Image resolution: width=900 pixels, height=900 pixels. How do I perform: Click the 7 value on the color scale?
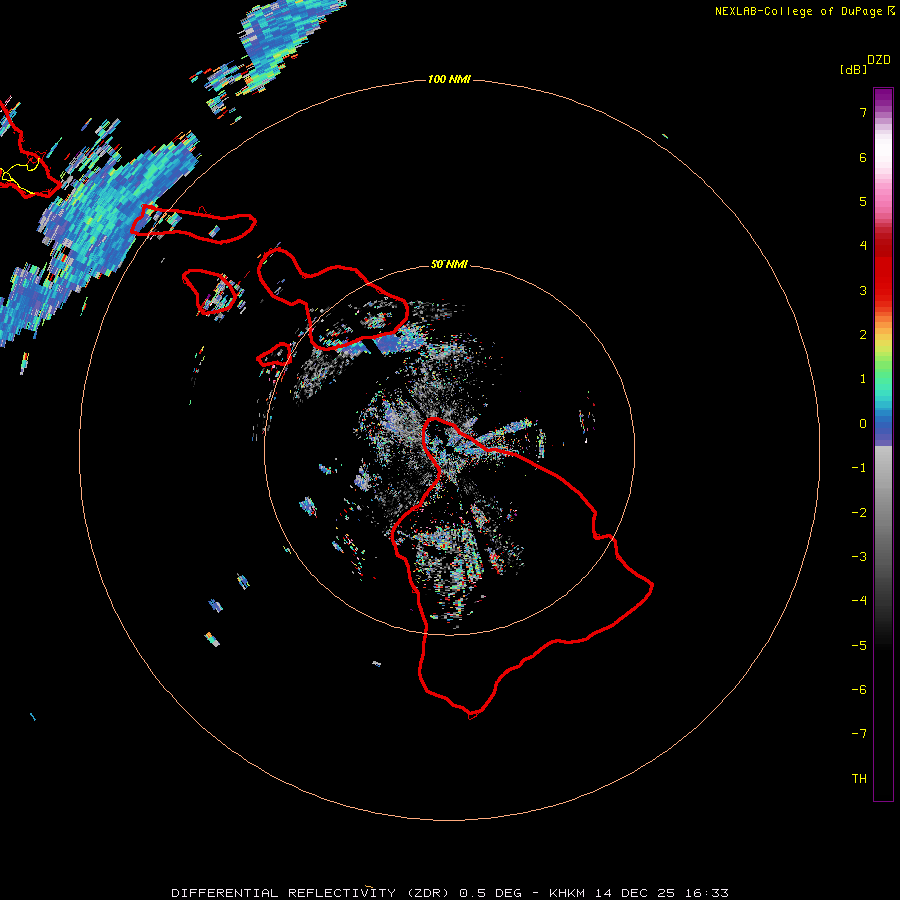pyautogui.click(x=863, y=112)
